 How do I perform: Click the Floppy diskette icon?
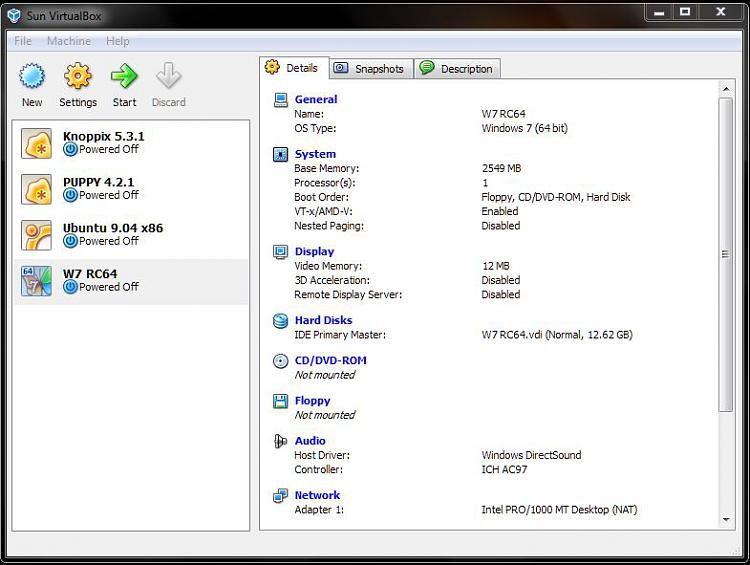(x=280, y=401)
